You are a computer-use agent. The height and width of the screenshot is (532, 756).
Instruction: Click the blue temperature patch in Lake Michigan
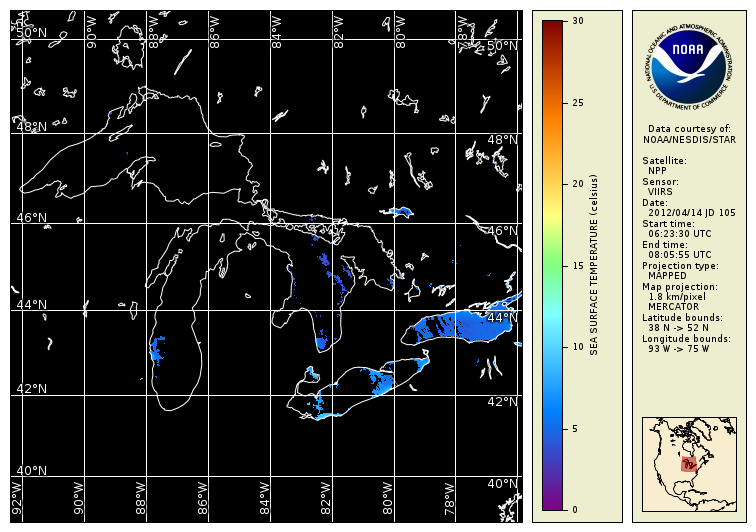(x=157, y=349)
